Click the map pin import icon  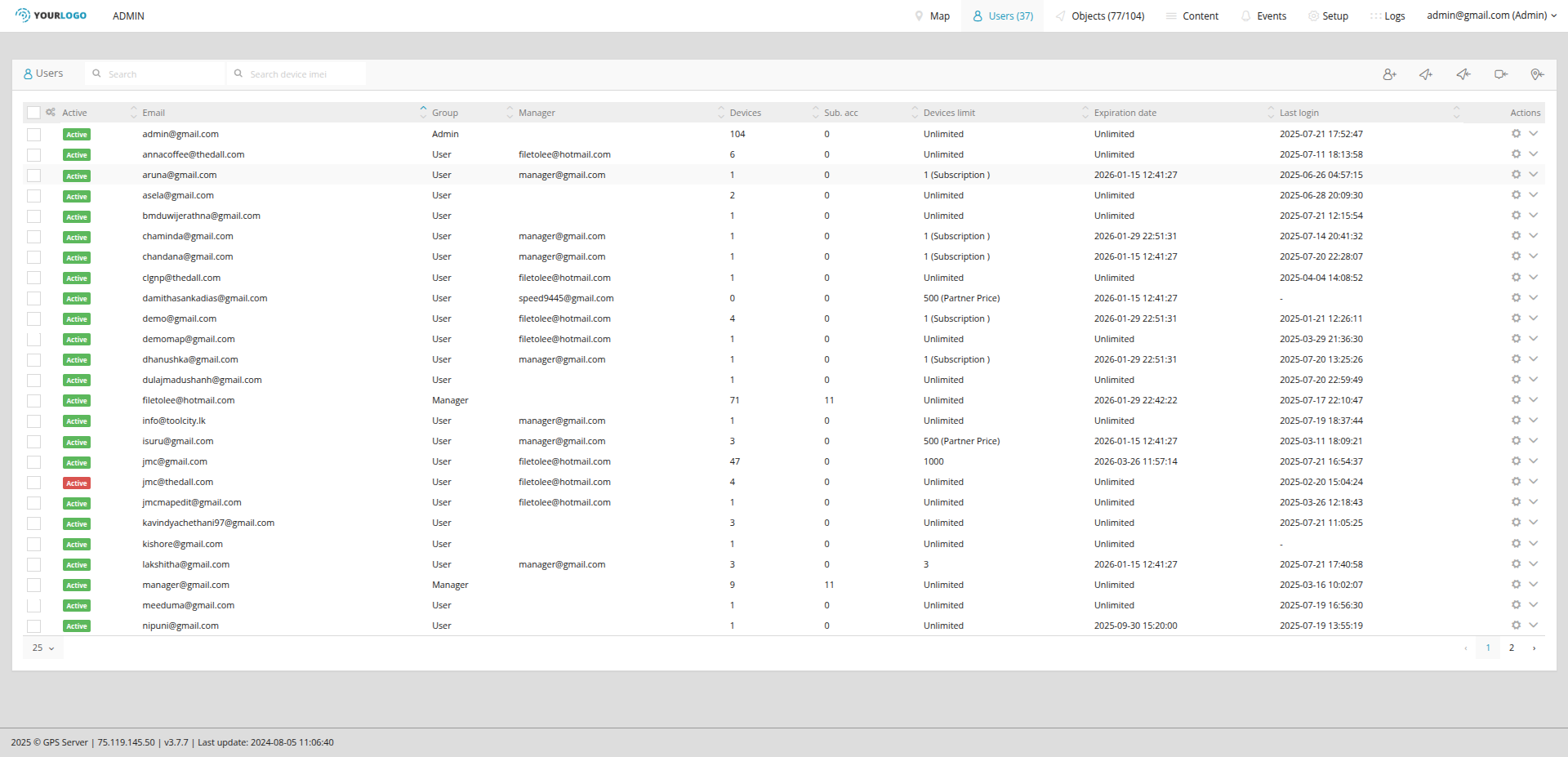coord(1537,74)
